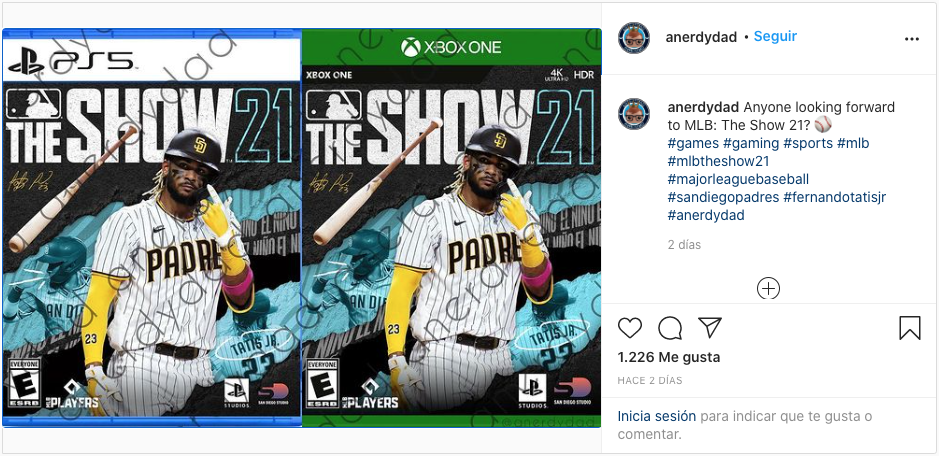Click the avatar next to the caption
This screenshot has width=939, height=456.
click(634, 114)
